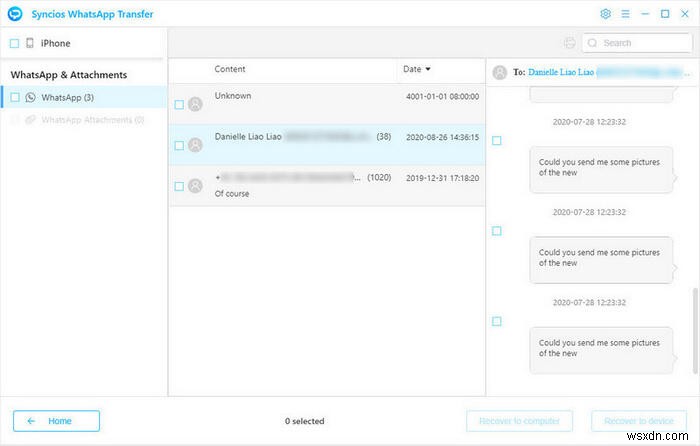
Task: Click avatar of Danielle Liao Liao row
Action: 195,145
